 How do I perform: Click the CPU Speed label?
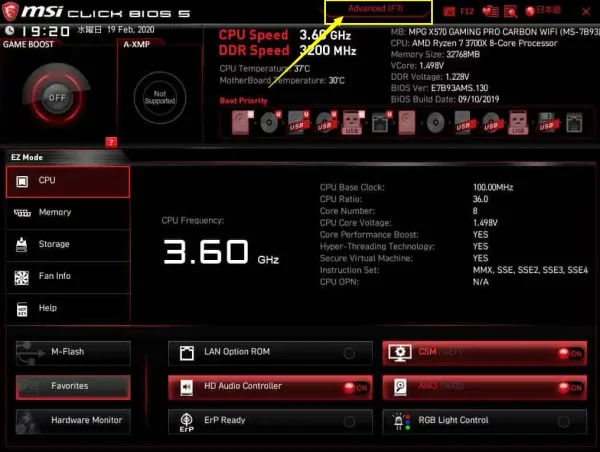click(x=253, y=35)
